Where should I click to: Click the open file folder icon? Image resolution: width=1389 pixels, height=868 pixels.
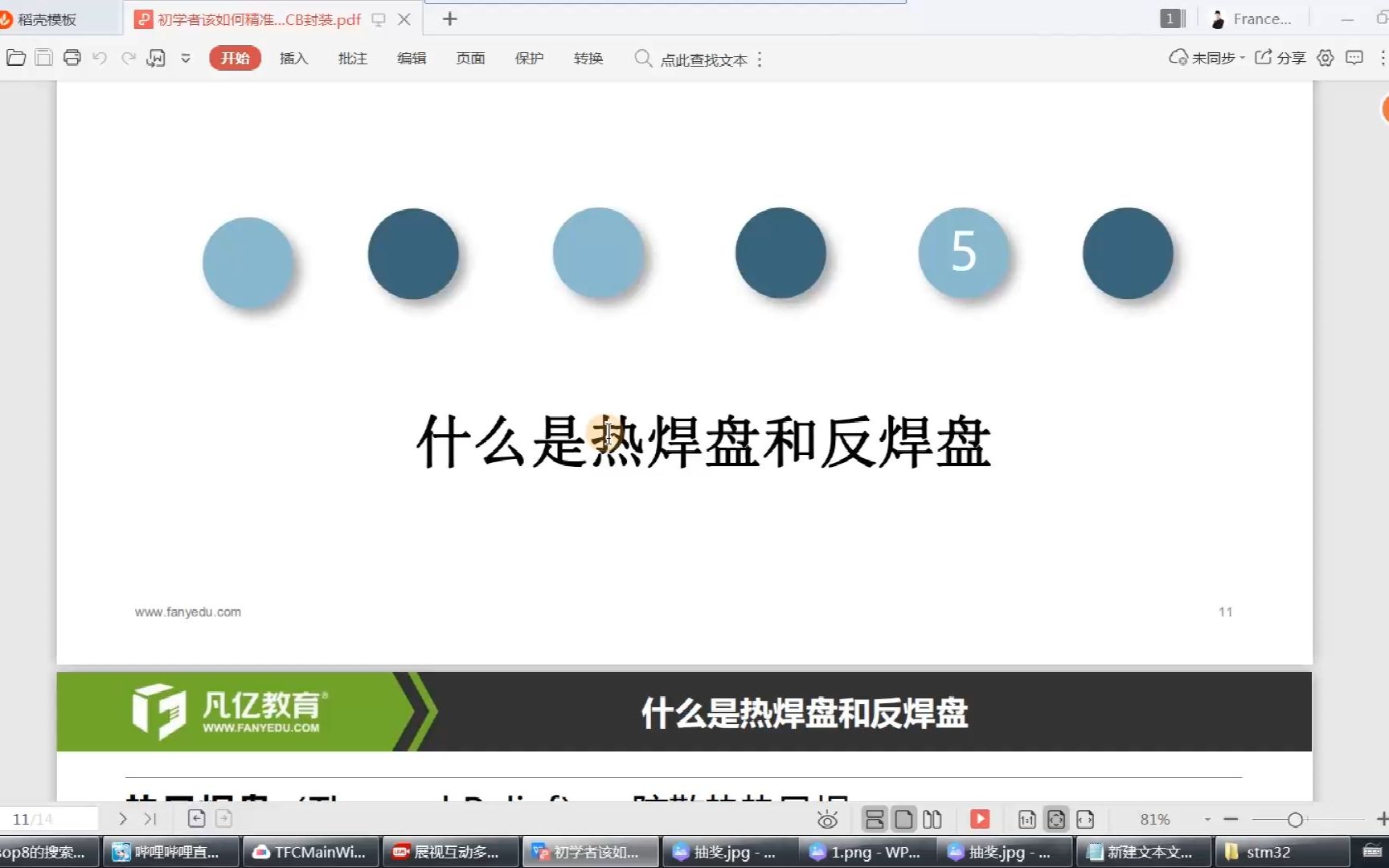pyautogui.click(x=16, y=58)
